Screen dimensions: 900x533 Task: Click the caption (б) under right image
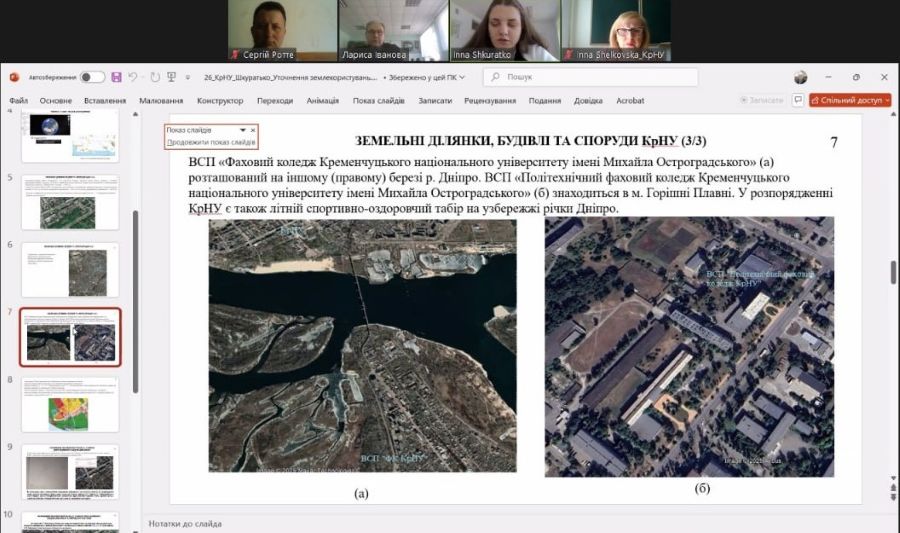tap(703, 489)
